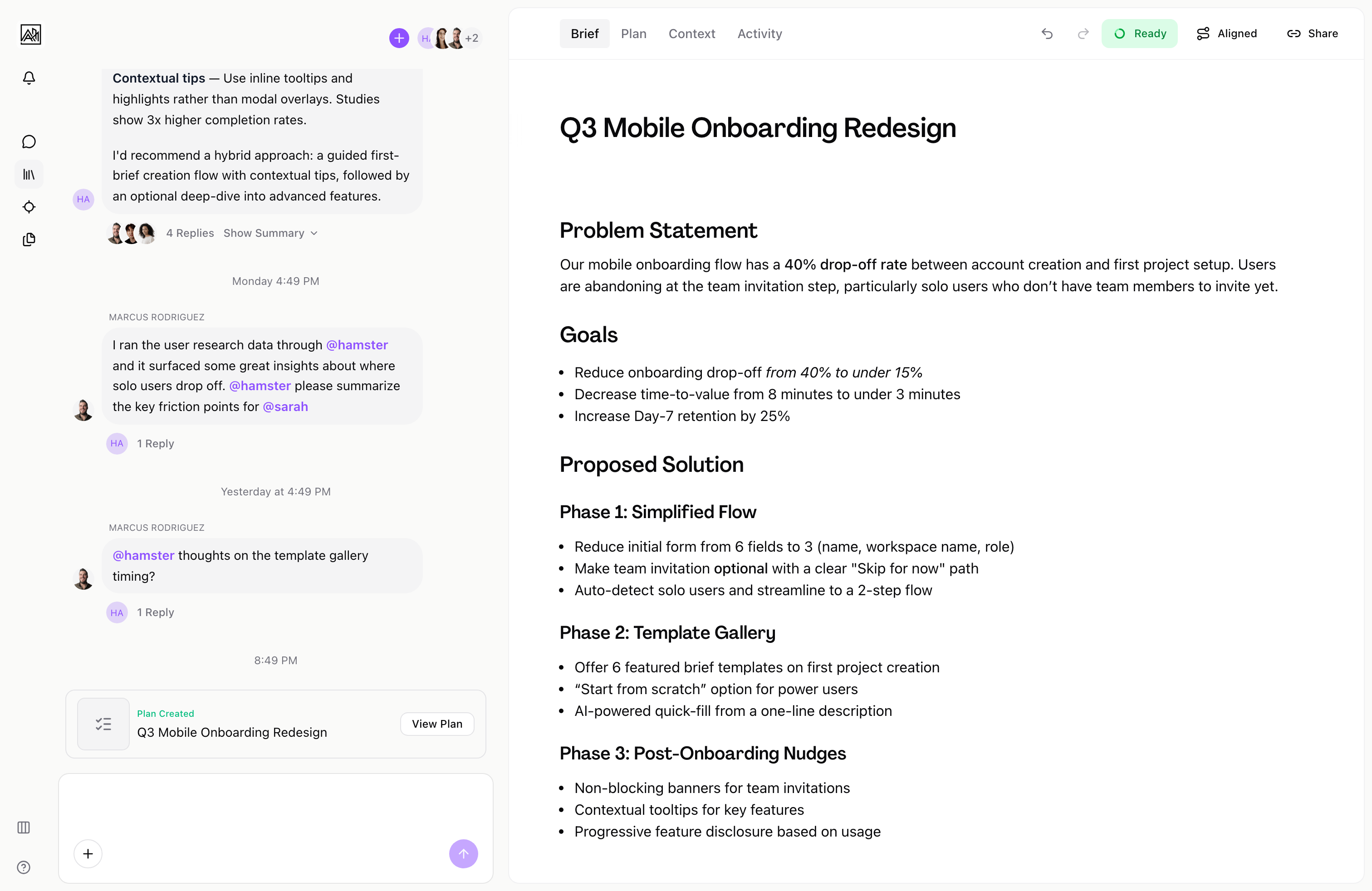The width and height of the screenshot is (1372, 891).
Task: Switch to the Plan tab
Action: click(633, 34)
